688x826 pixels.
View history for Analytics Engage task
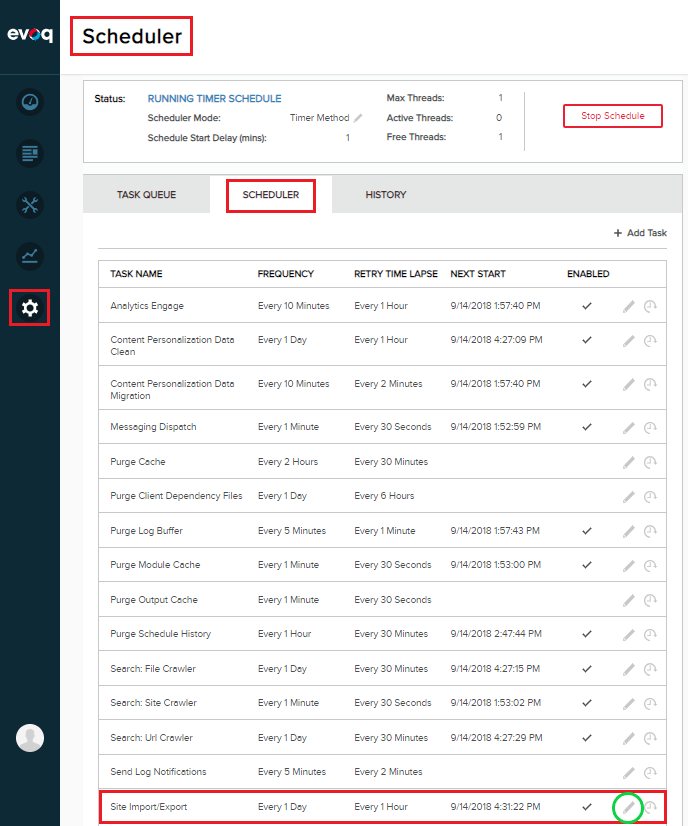point(650,306)
